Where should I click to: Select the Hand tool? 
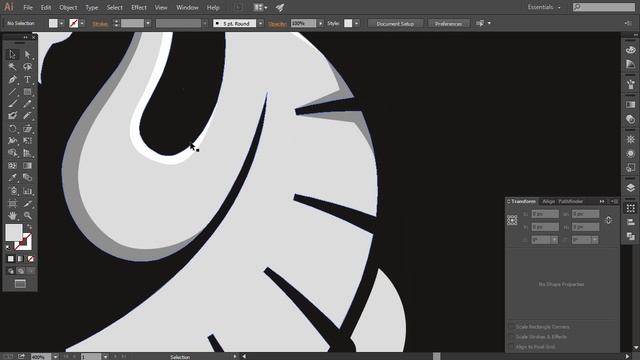tap(12, 215)
